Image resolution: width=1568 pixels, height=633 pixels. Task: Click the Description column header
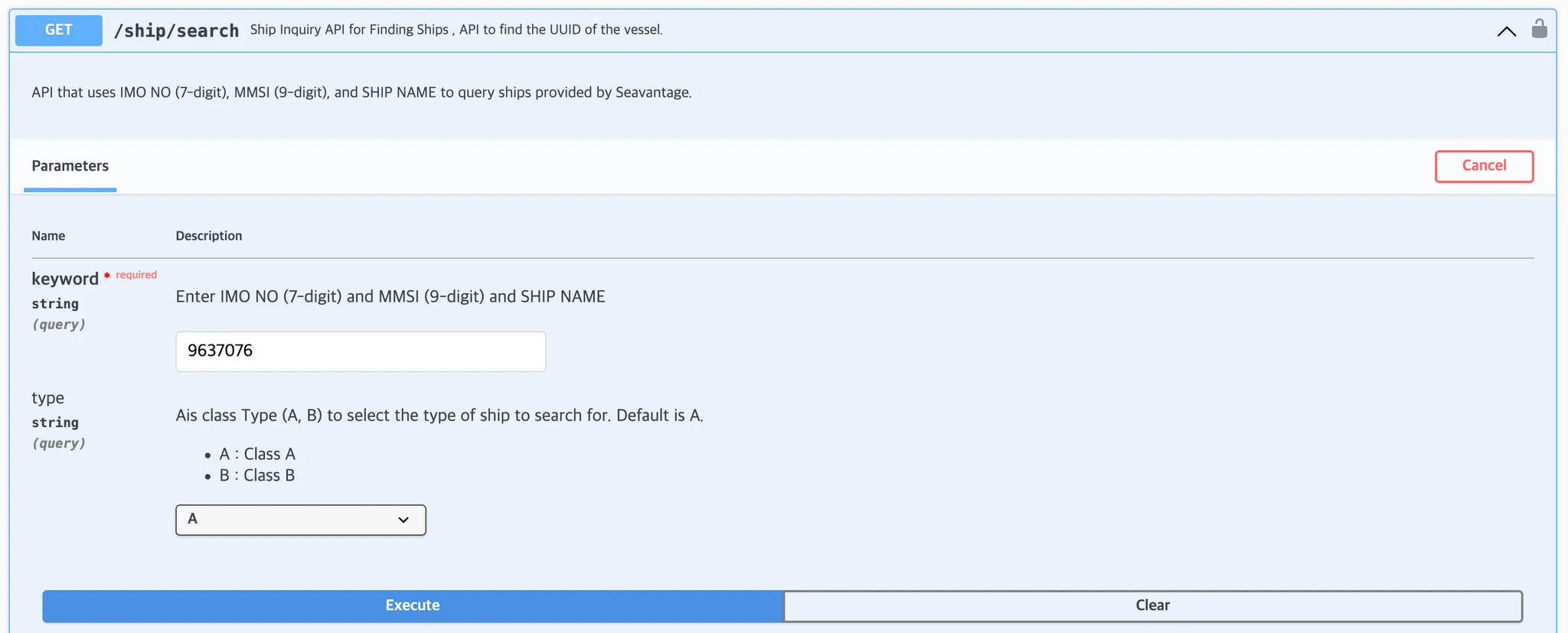point(208,236)
